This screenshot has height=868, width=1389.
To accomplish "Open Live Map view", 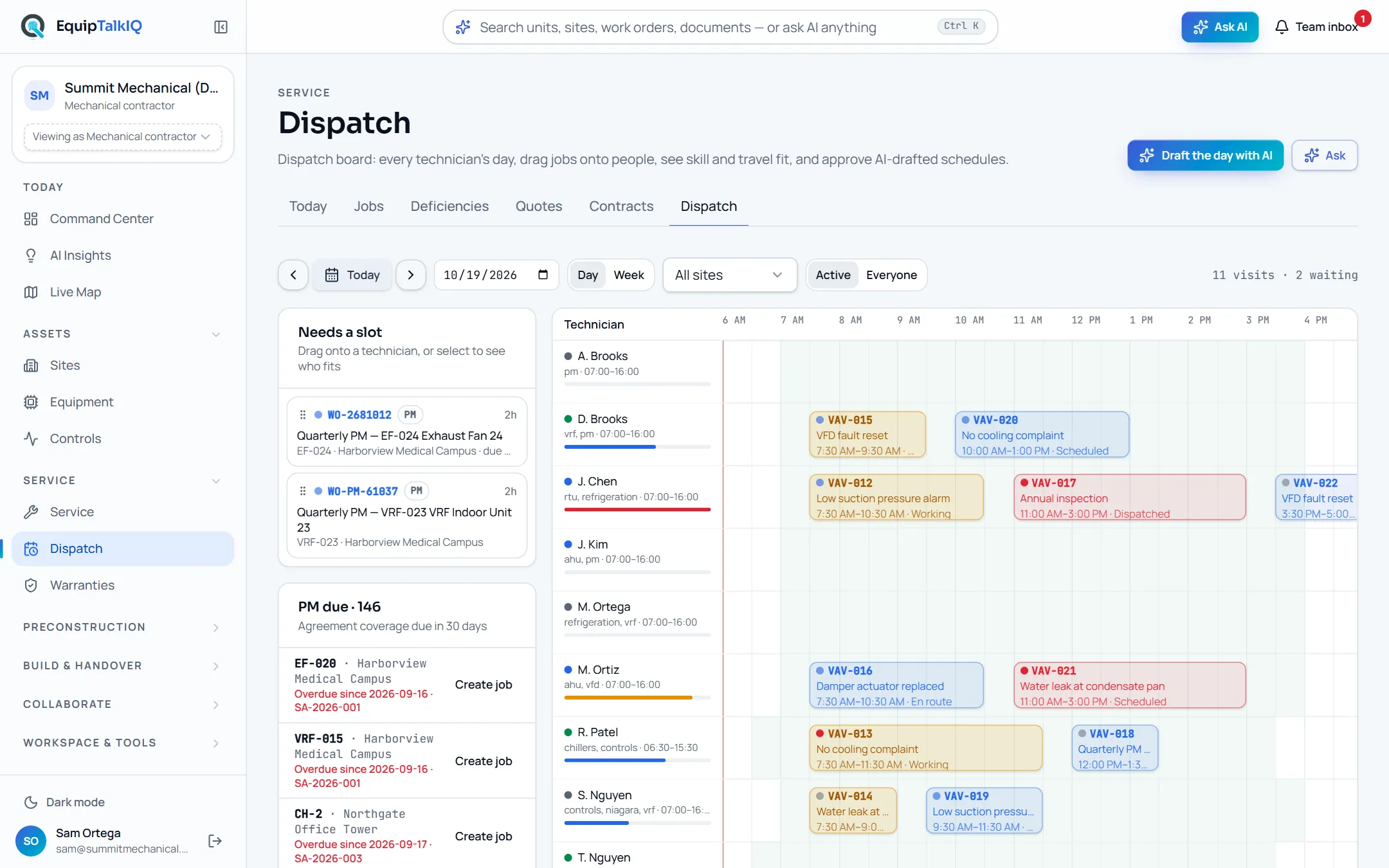I will coord(123,292).
